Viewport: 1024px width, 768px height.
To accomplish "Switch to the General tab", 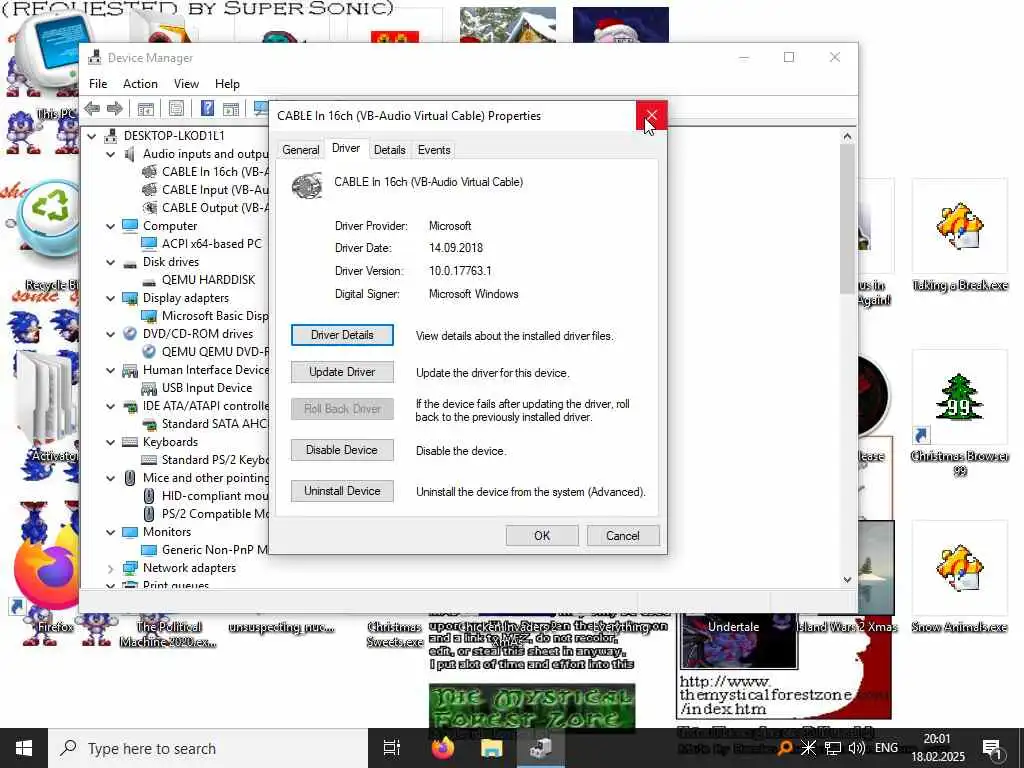I will pyautogui.click(x=300, y=150).
